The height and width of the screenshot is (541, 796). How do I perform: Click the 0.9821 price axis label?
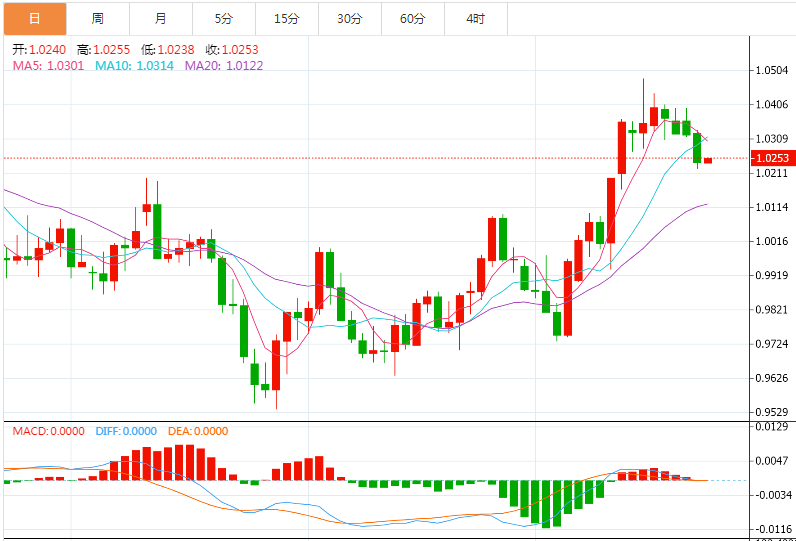(772, 310)
